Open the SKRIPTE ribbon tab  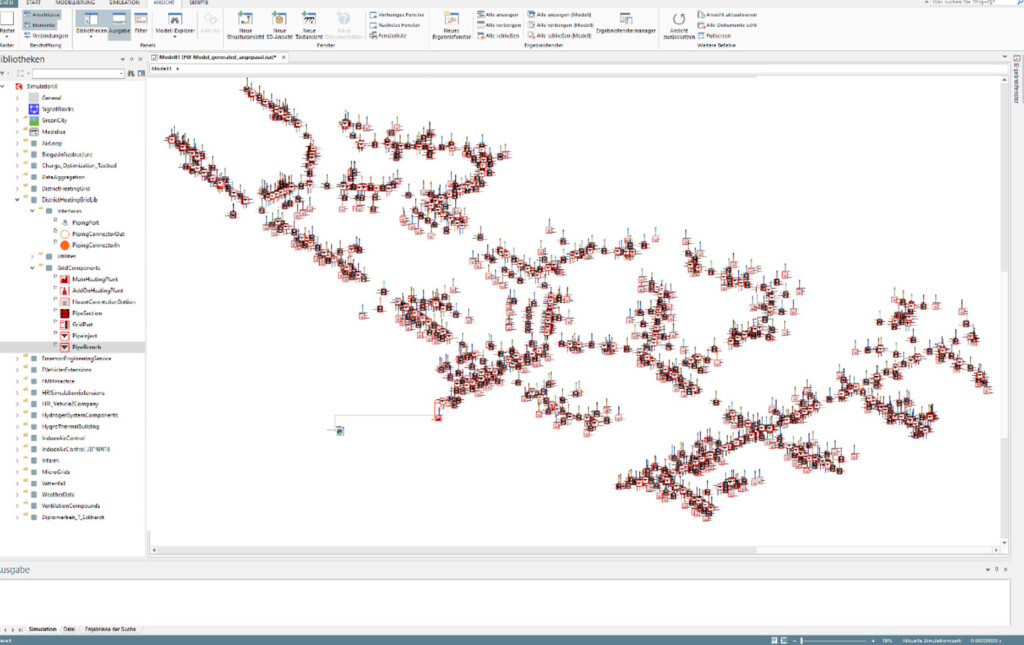coord(199,3)
